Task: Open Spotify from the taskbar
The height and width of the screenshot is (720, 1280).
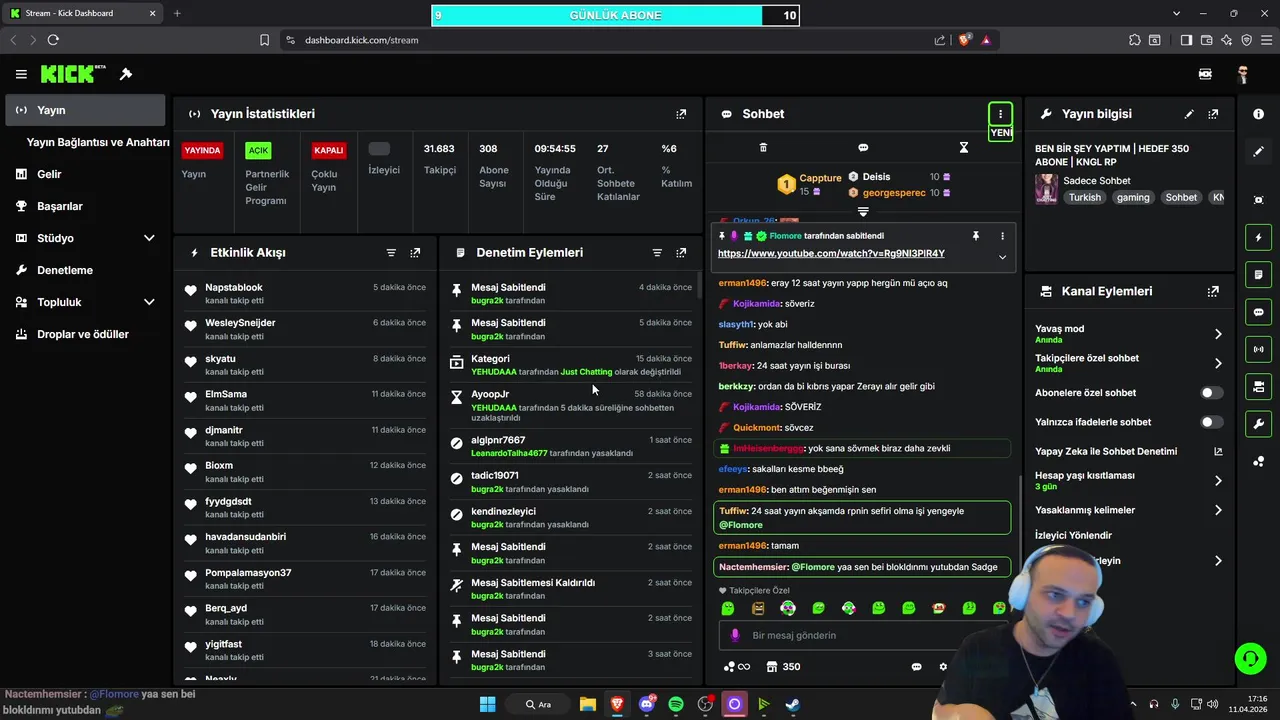Action: point(676,704)
